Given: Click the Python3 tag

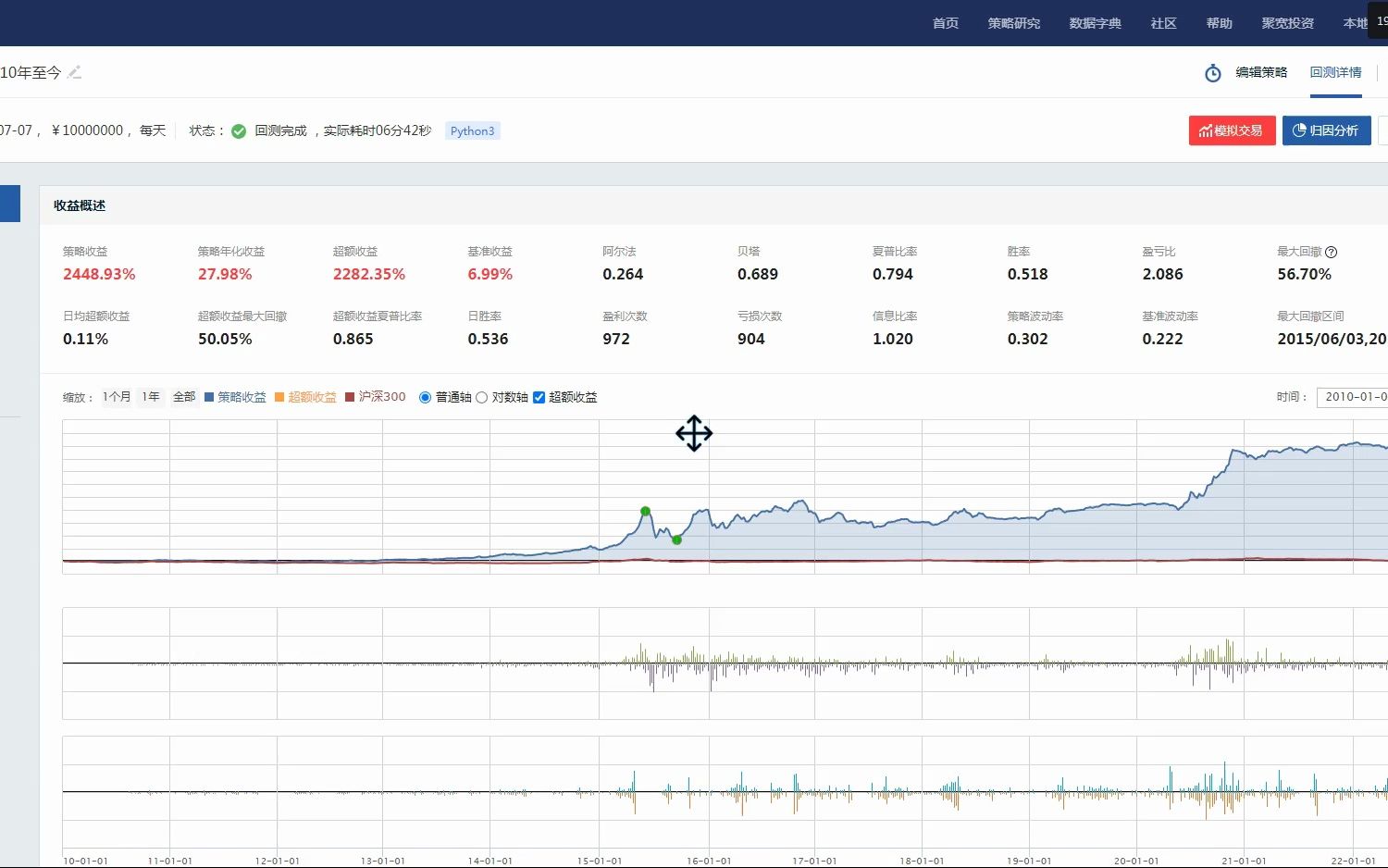Looking at the screenshot, I should 472,131.
